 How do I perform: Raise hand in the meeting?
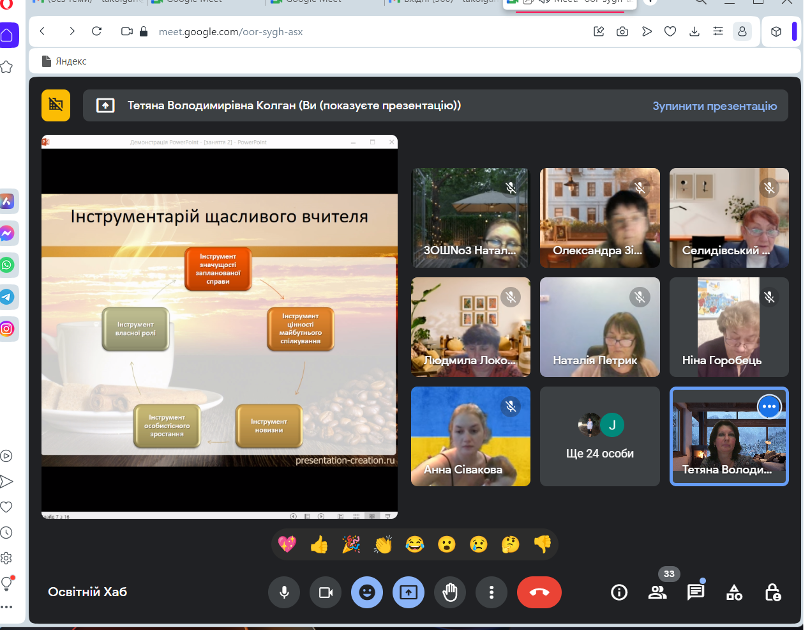tap(450, 593)
